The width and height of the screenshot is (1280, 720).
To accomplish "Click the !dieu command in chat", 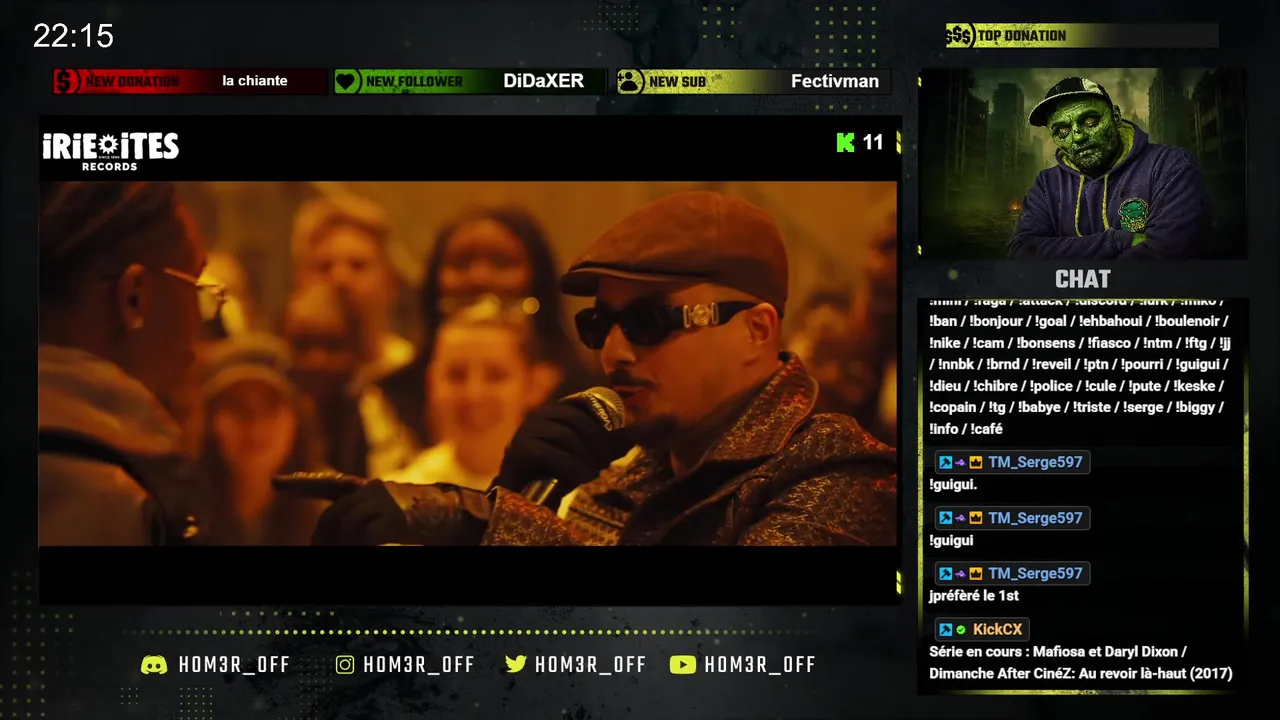I will [946, 386].
